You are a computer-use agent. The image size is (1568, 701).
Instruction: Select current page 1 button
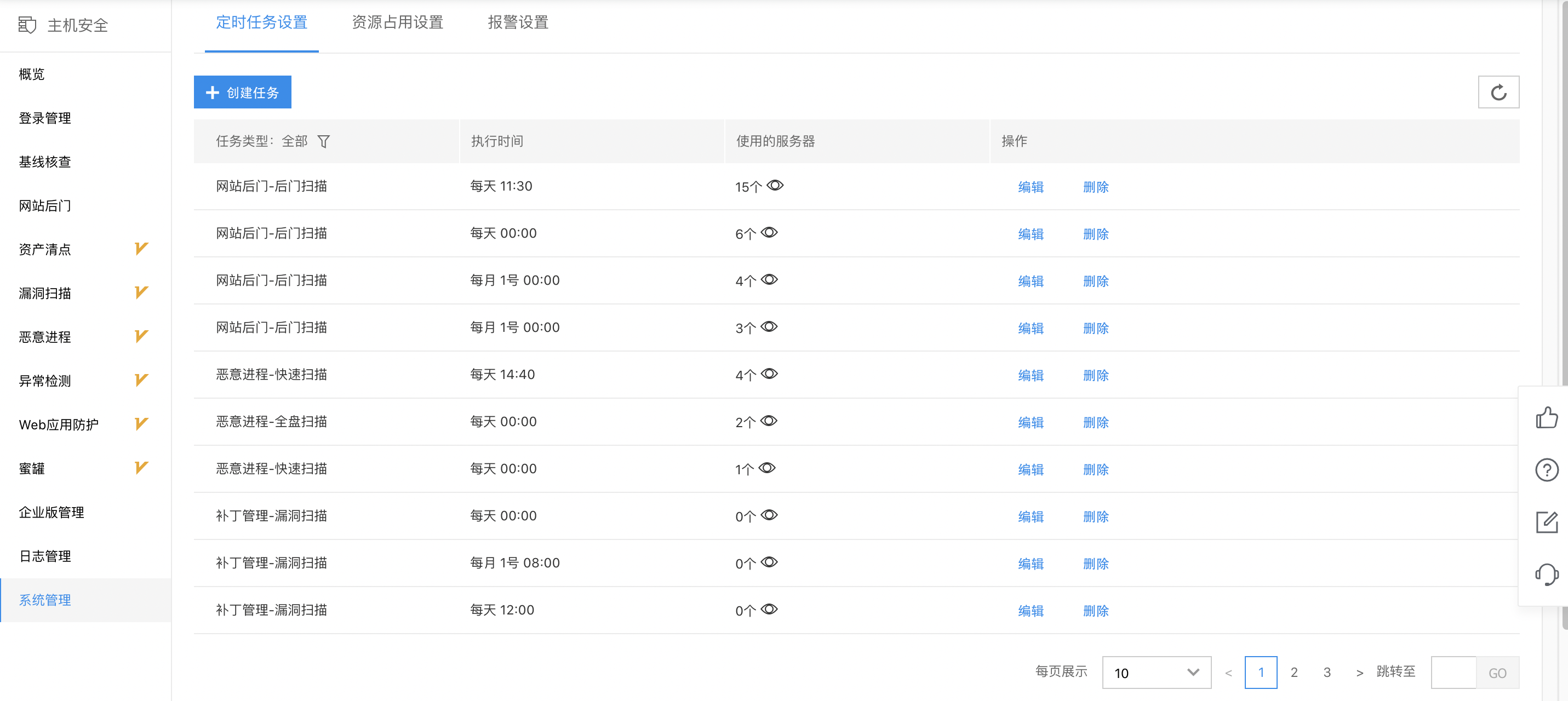[x=1261, y=673]
